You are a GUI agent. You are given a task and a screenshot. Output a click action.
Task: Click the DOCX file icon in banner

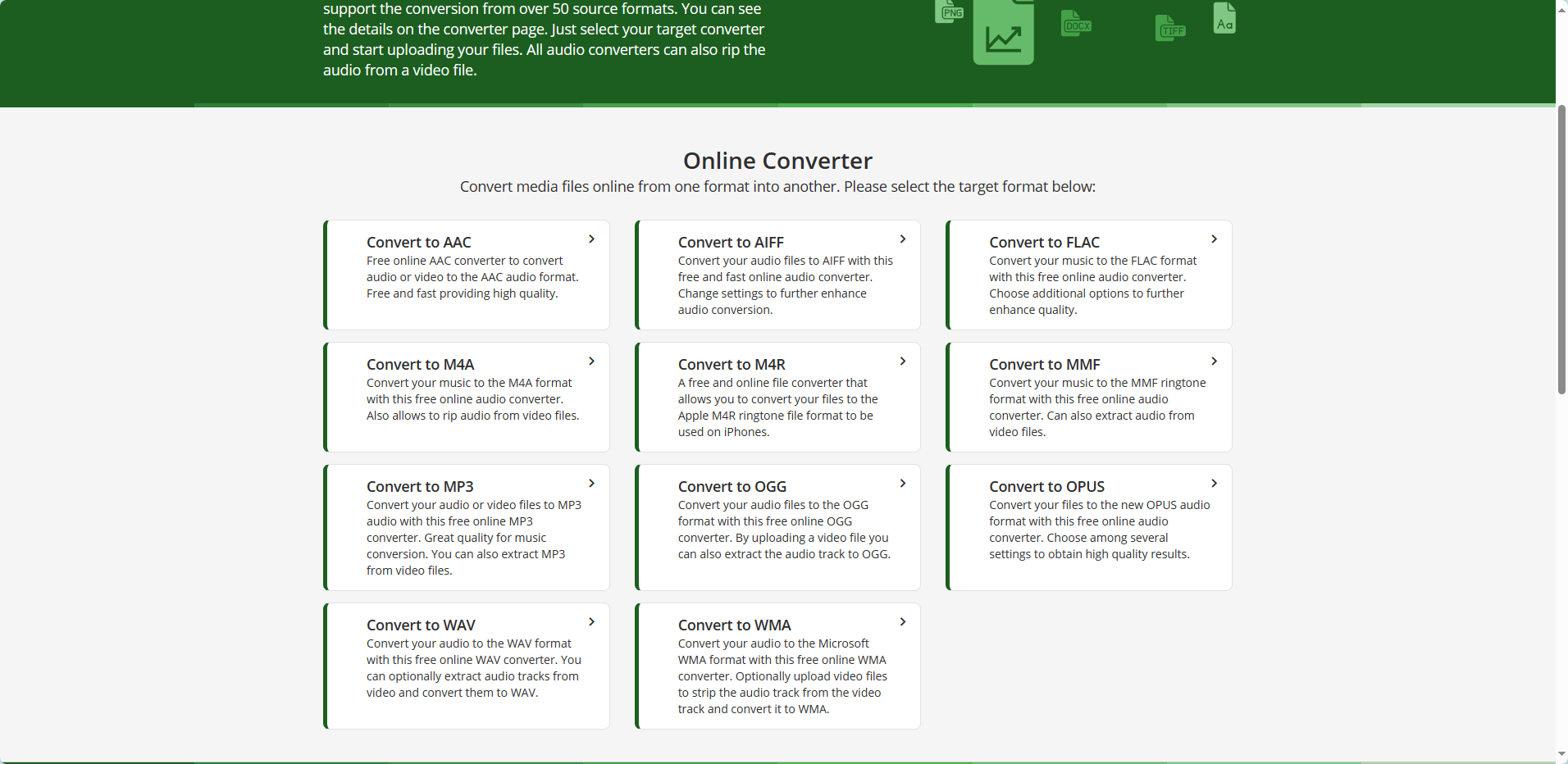click(x=1076, y=25)
